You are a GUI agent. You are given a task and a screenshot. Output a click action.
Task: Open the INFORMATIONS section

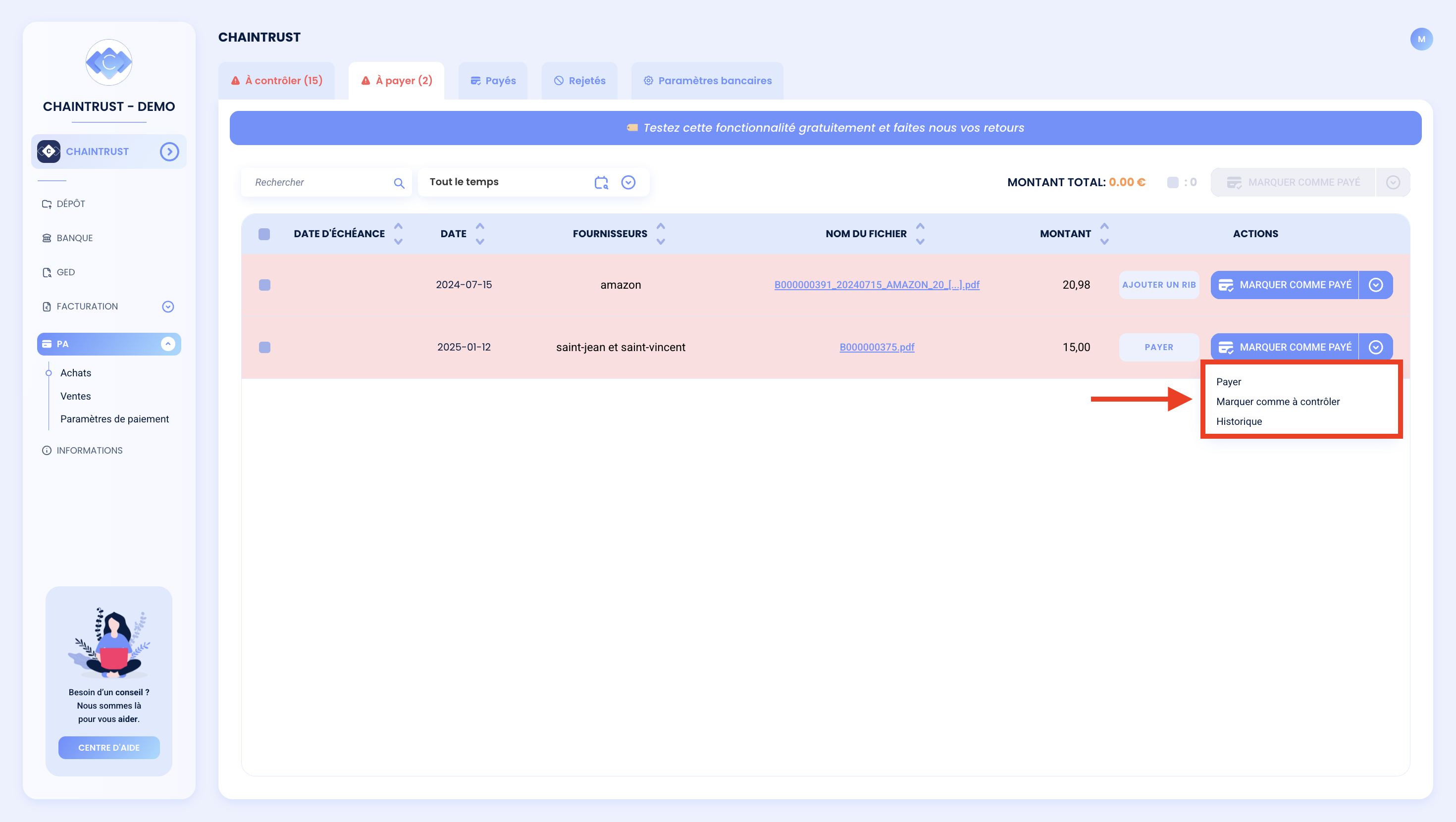(x=82, y=451)
